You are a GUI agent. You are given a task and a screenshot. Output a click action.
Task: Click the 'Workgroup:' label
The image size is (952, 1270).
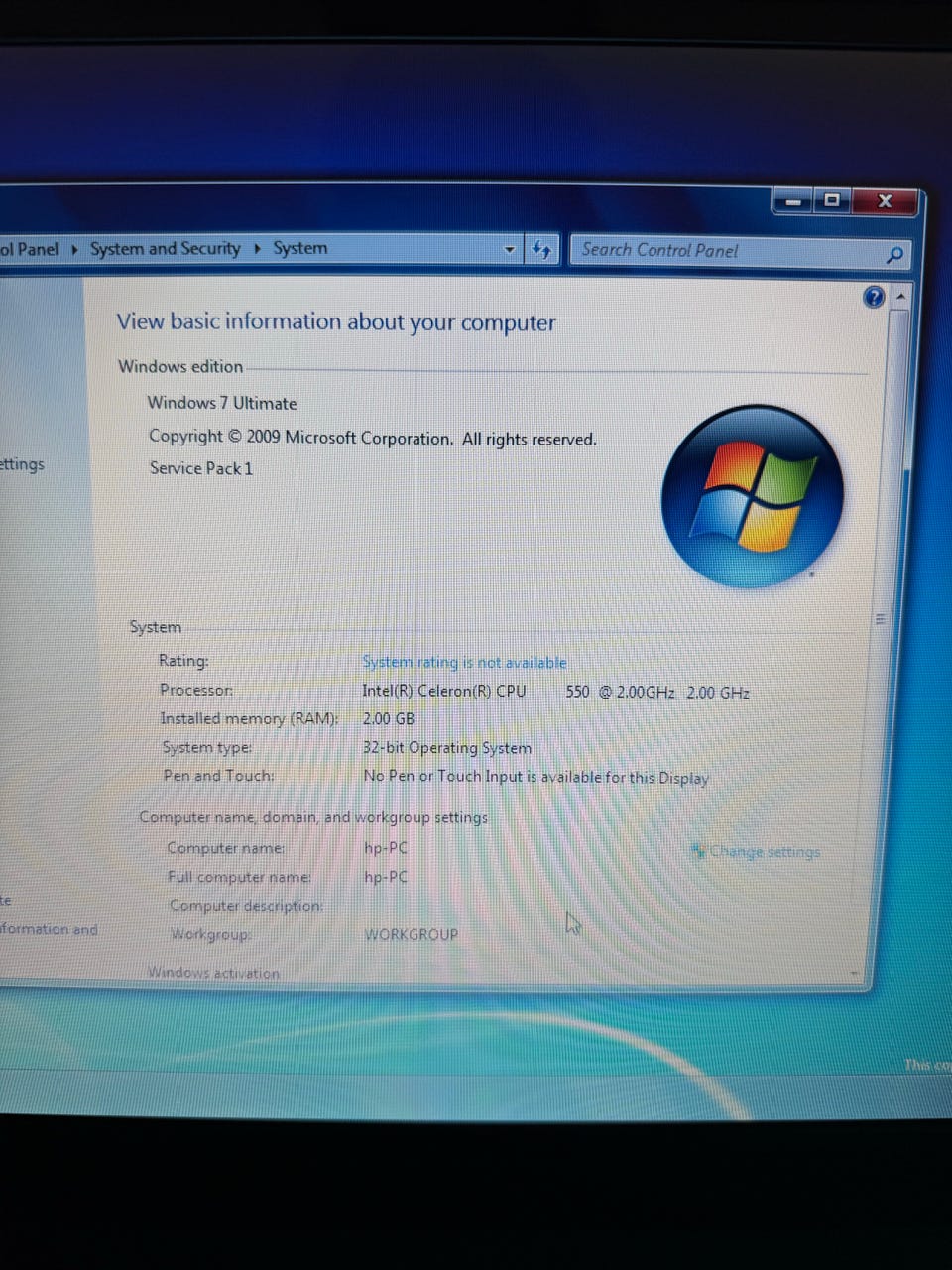(210, 934)
